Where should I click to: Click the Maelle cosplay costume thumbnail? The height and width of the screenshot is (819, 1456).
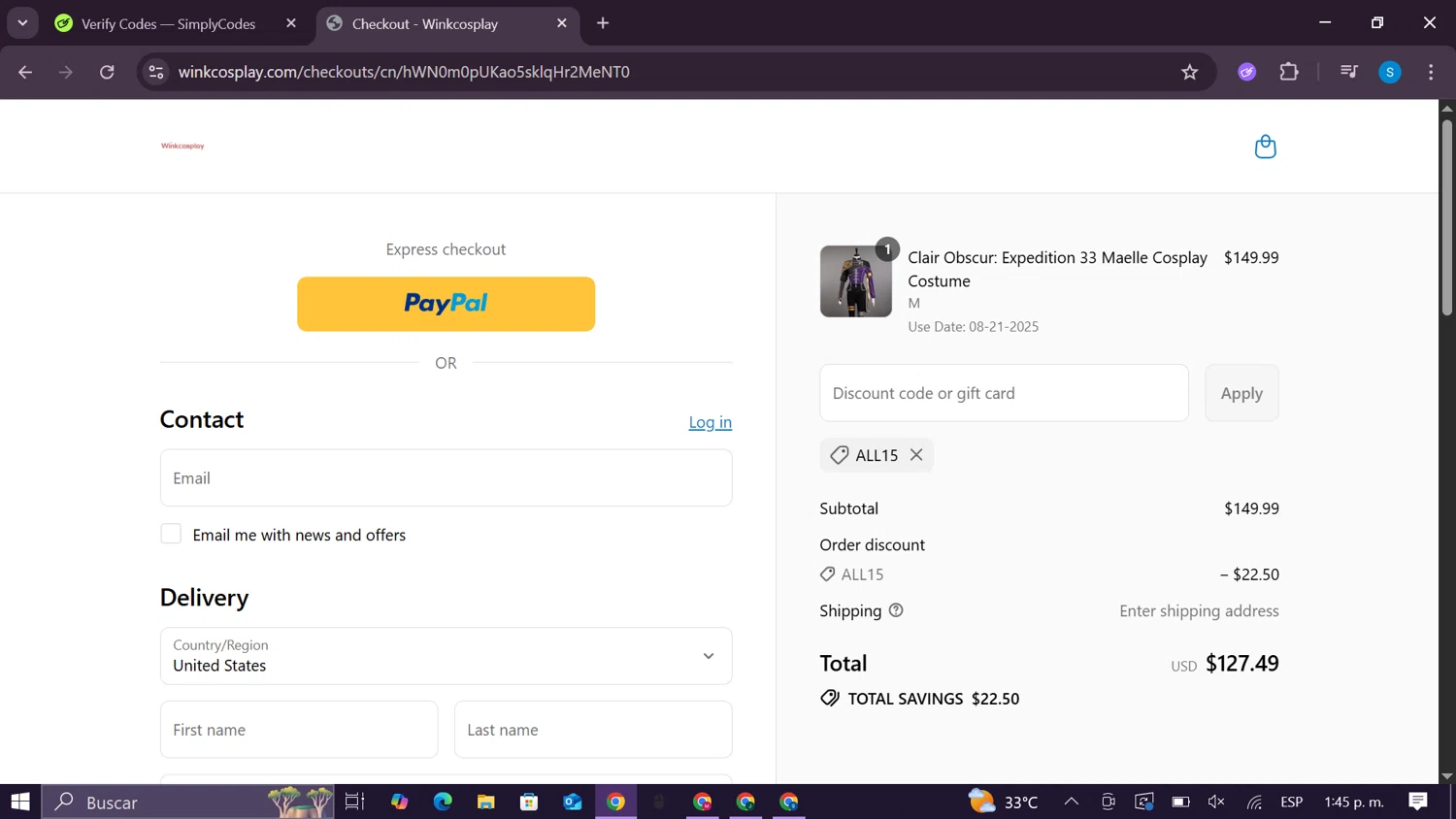click(855, 281)
